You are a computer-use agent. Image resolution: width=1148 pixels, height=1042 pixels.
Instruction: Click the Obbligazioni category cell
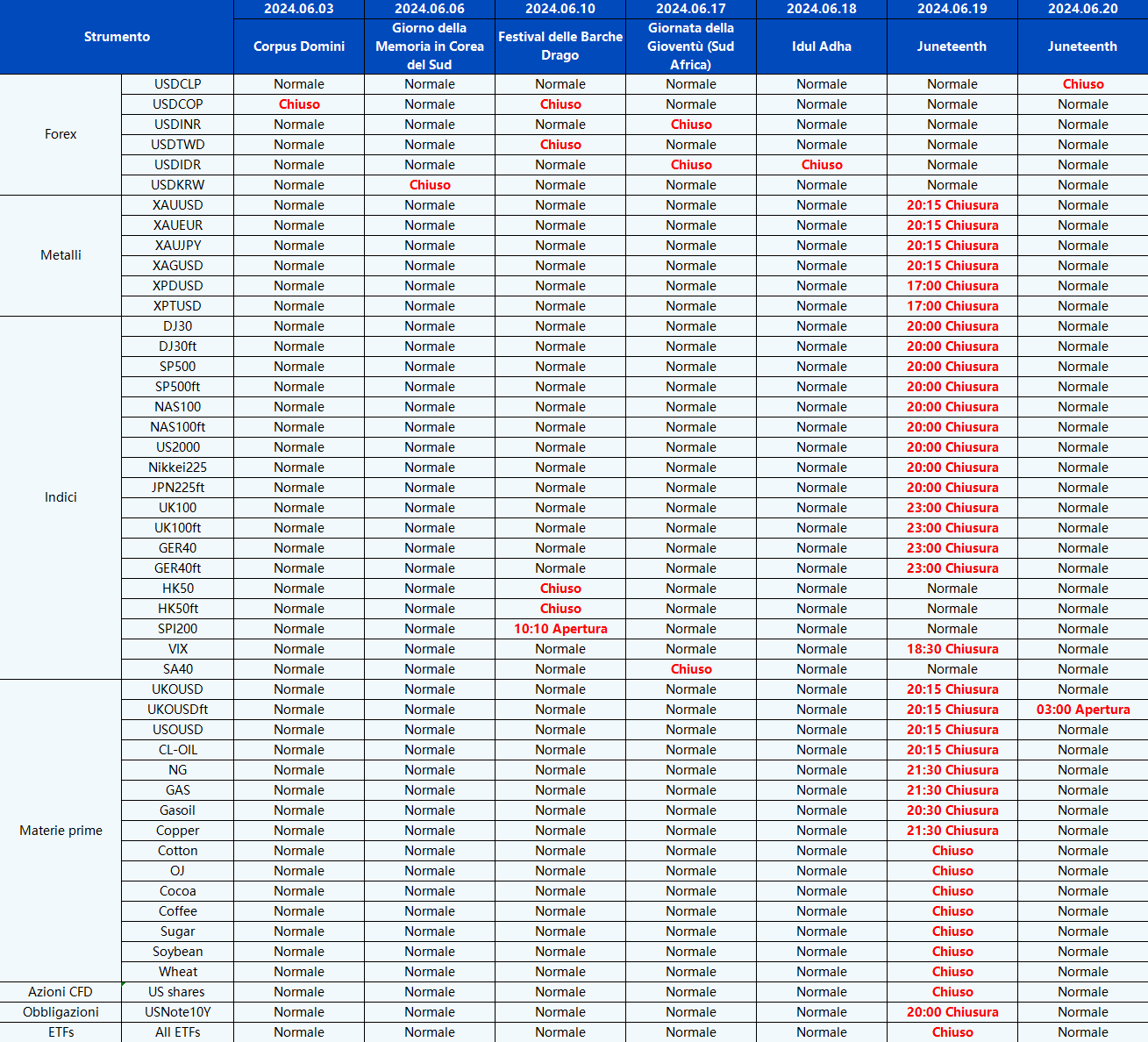point(61,1012)
